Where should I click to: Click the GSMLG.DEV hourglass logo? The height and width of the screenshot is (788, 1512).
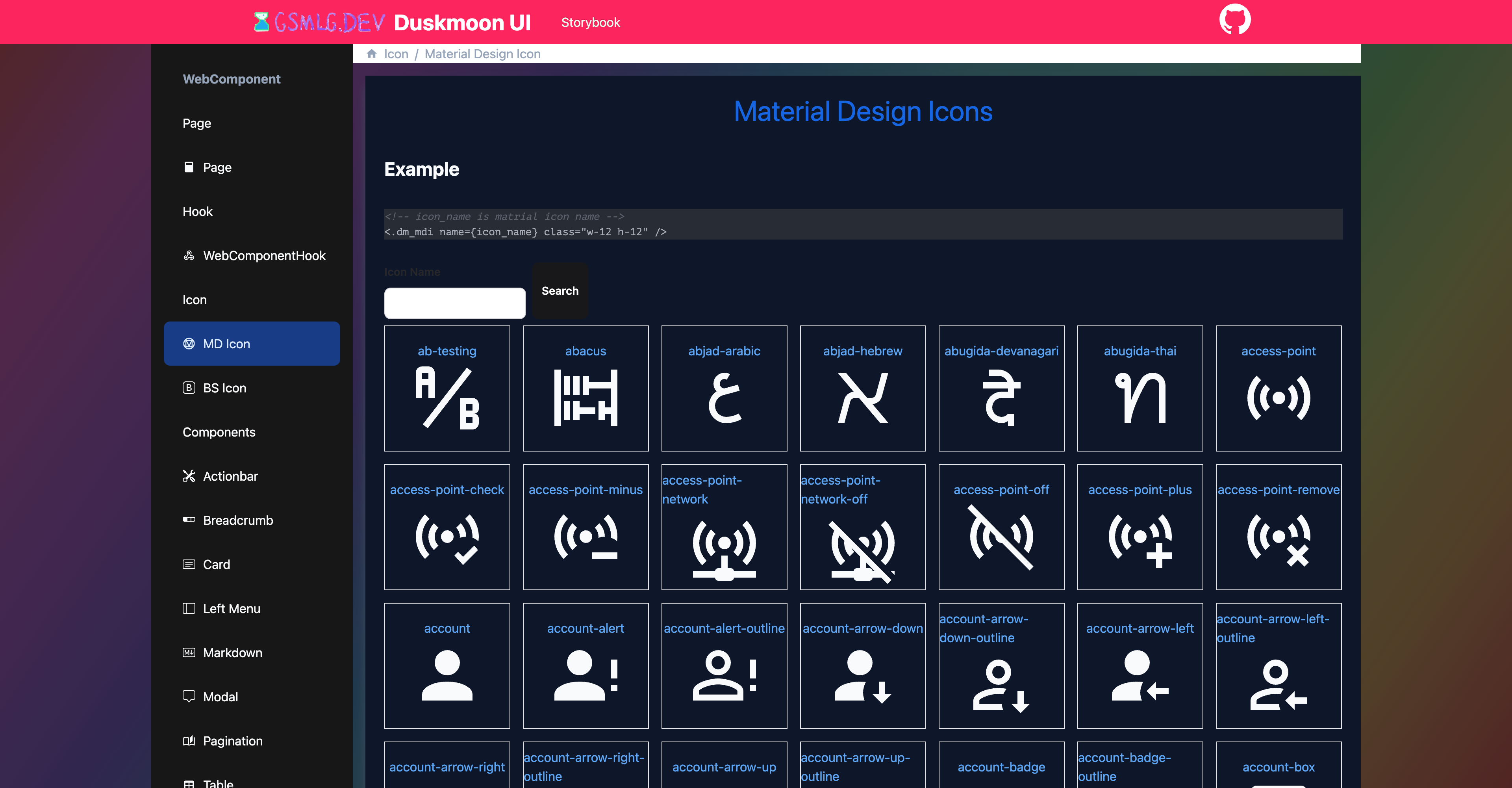(x=319, y=22)
